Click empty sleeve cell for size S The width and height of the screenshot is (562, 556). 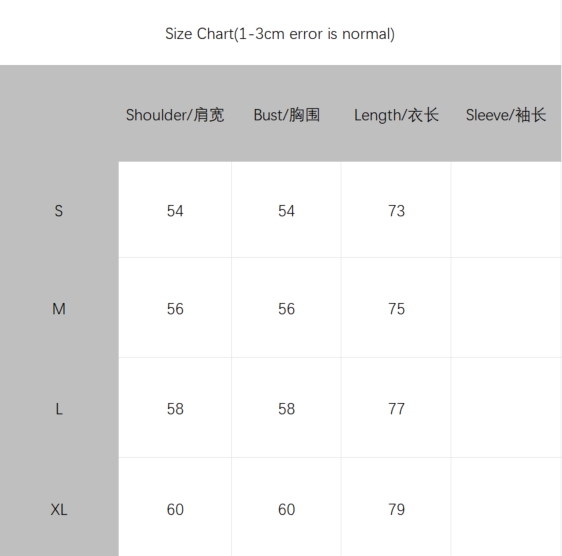point(506,210)
